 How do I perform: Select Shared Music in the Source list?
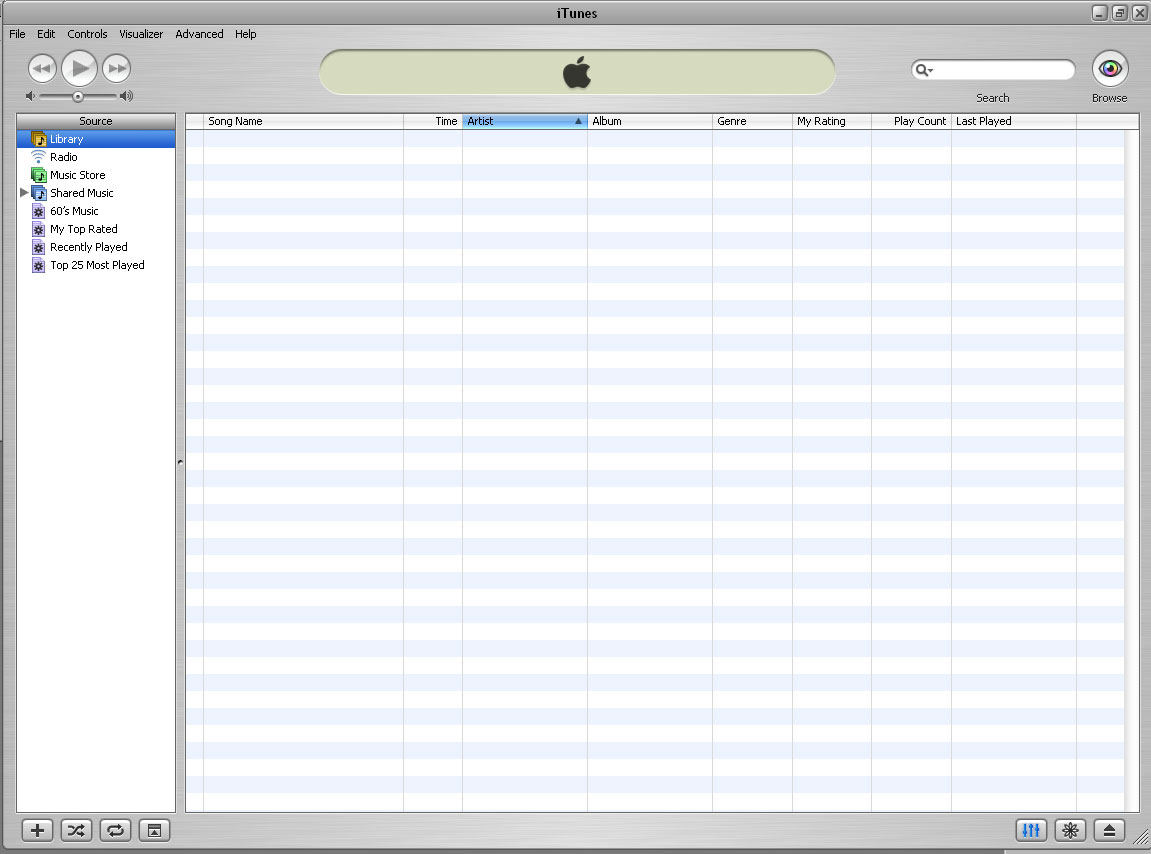click(96, 193)
